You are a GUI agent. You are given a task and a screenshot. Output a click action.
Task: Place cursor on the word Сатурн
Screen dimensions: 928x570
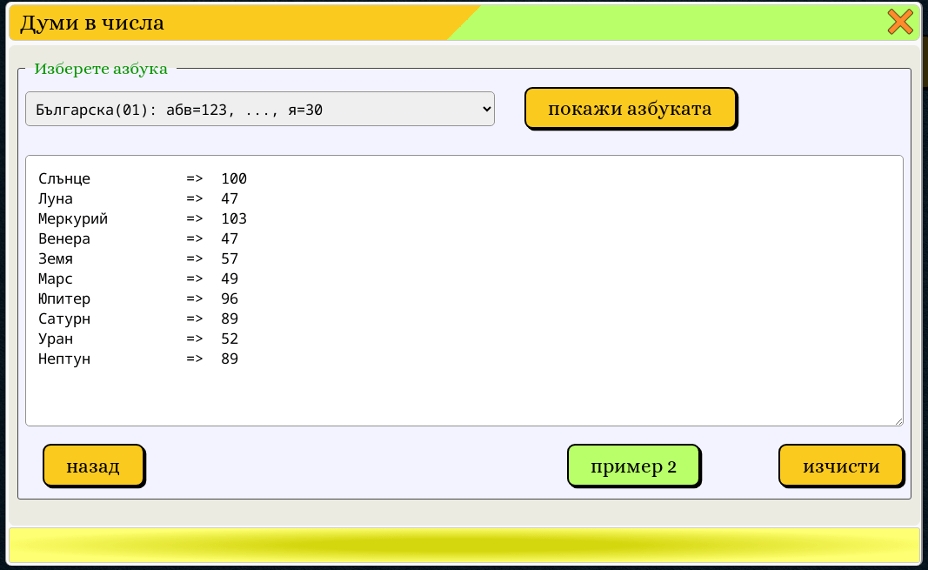64,319
